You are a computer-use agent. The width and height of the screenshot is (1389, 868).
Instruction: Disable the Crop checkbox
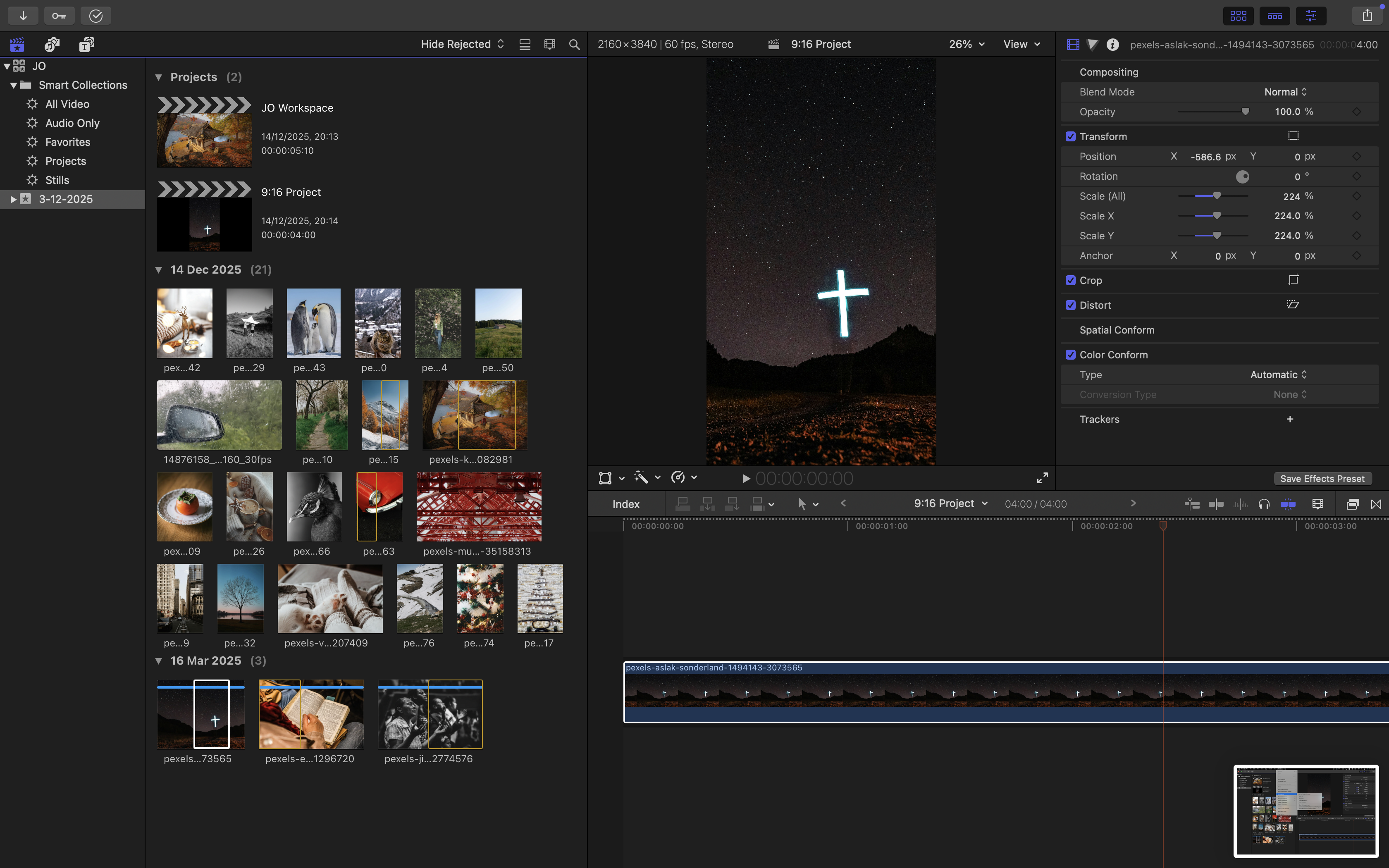coord(1070,280)
